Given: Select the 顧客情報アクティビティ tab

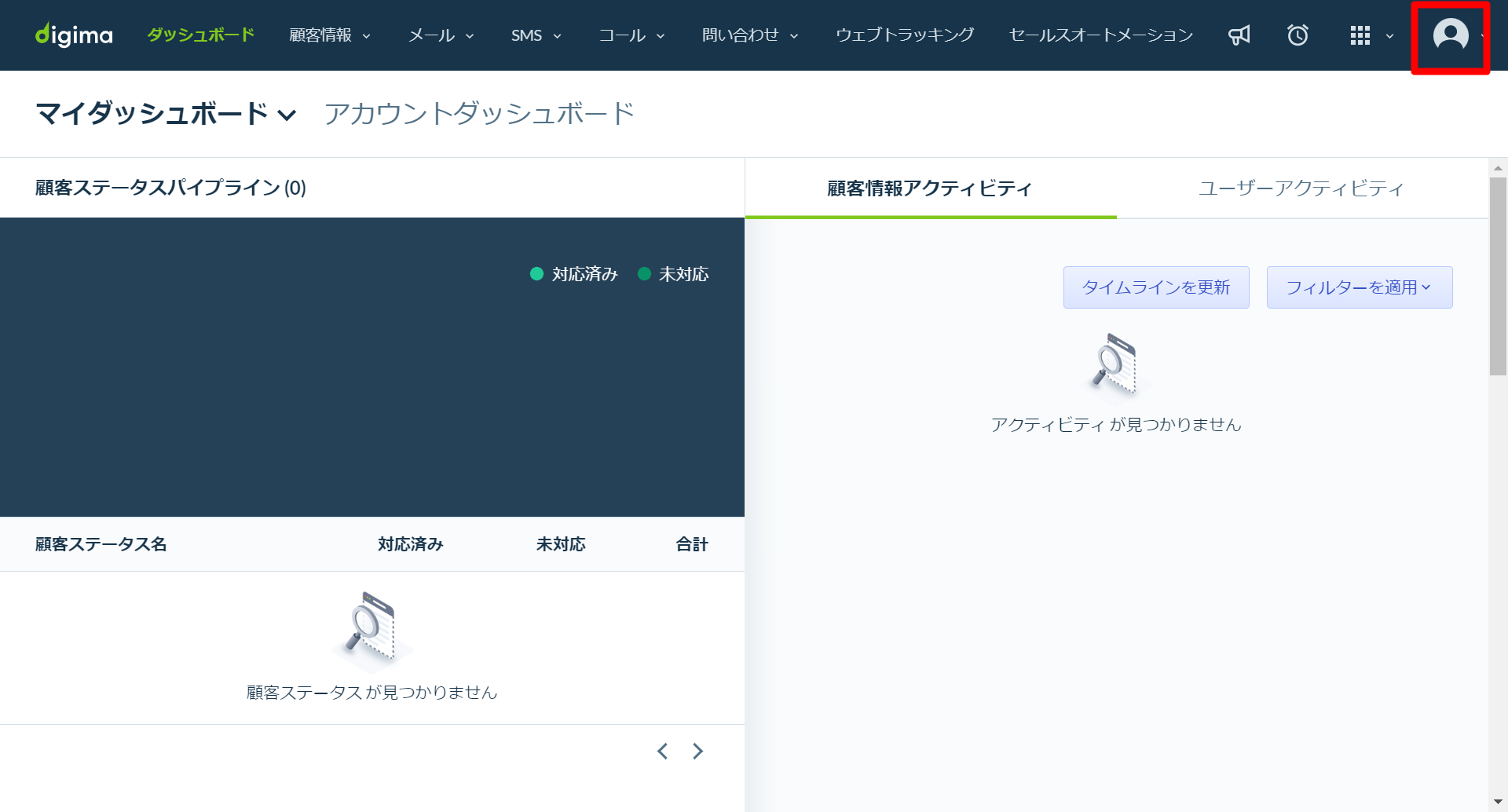Looking at the screenshot, I should 930,188.
